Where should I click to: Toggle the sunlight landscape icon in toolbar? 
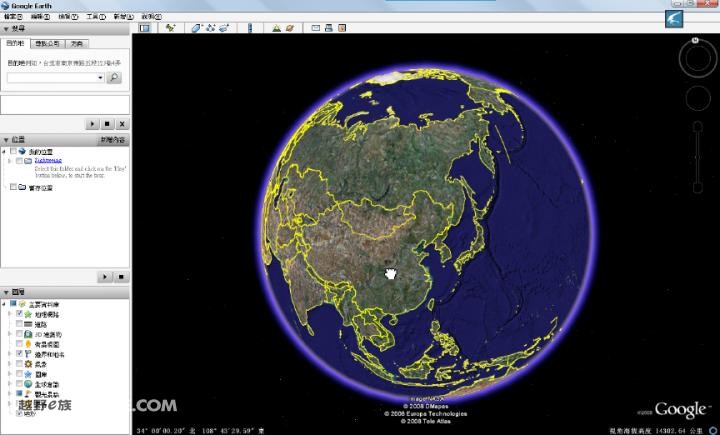(276, 28)
